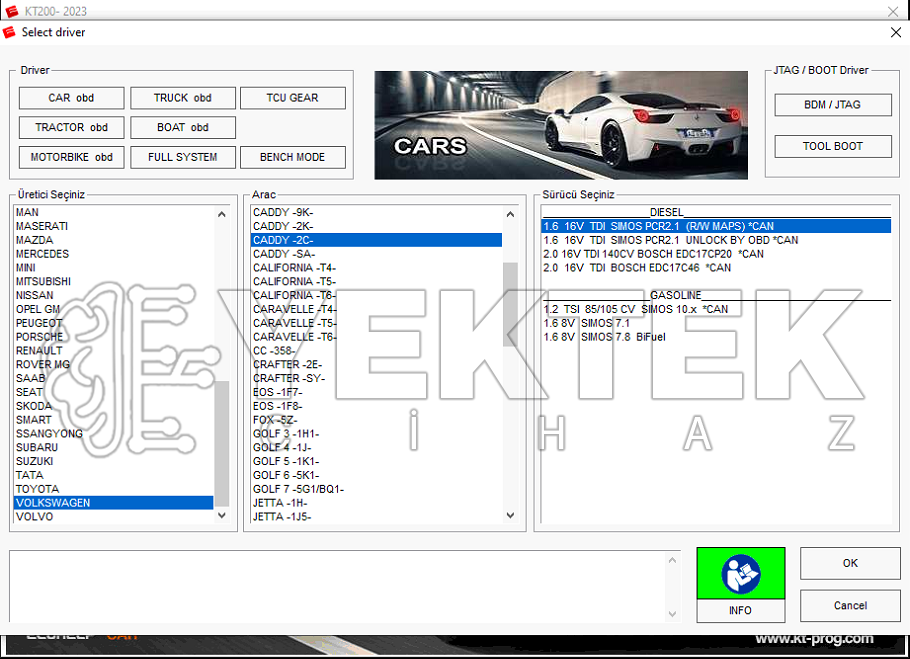The width and height of the screenshot is (910, 659).
Task: Click the Arac list scrollbar thumb
Action: [x=510, y=304]
